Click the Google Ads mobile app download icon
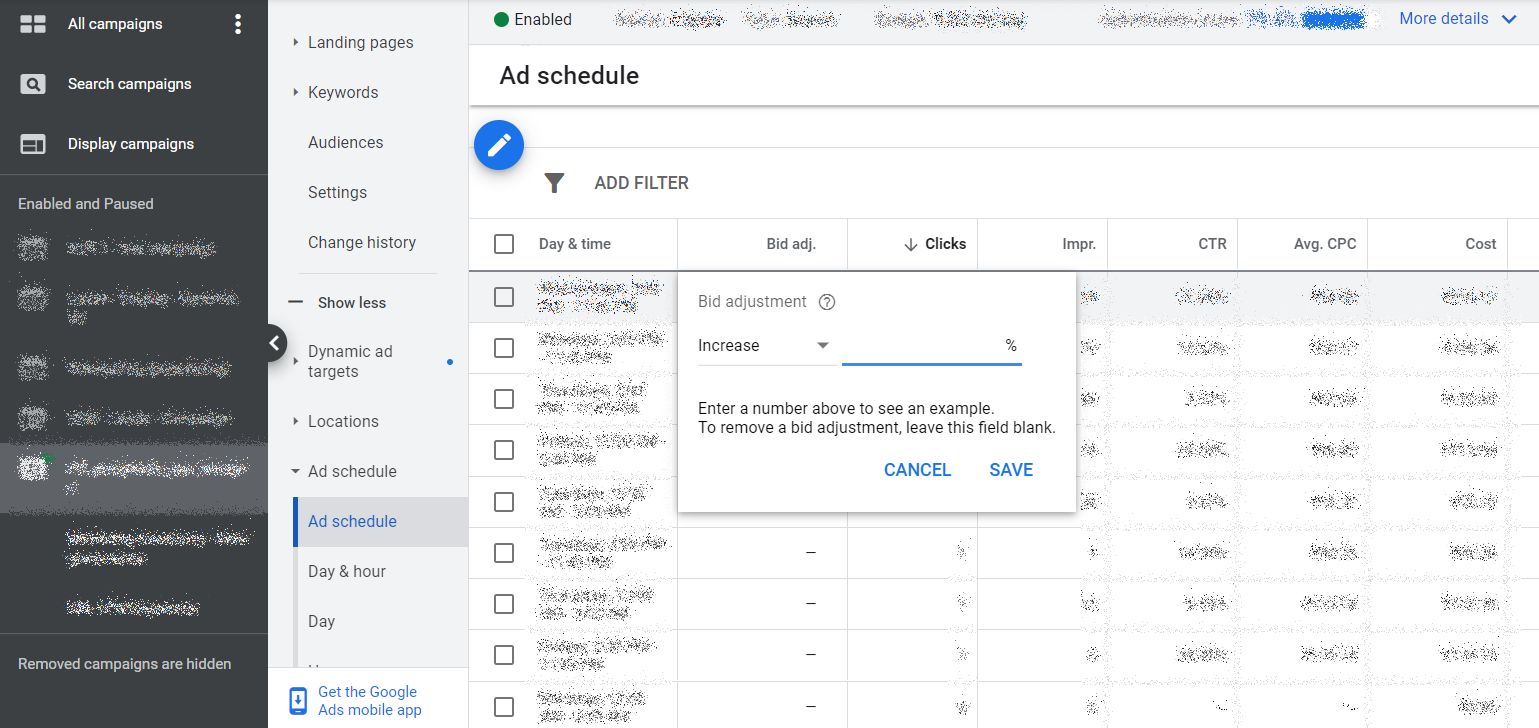 click(x=297, y=700)
